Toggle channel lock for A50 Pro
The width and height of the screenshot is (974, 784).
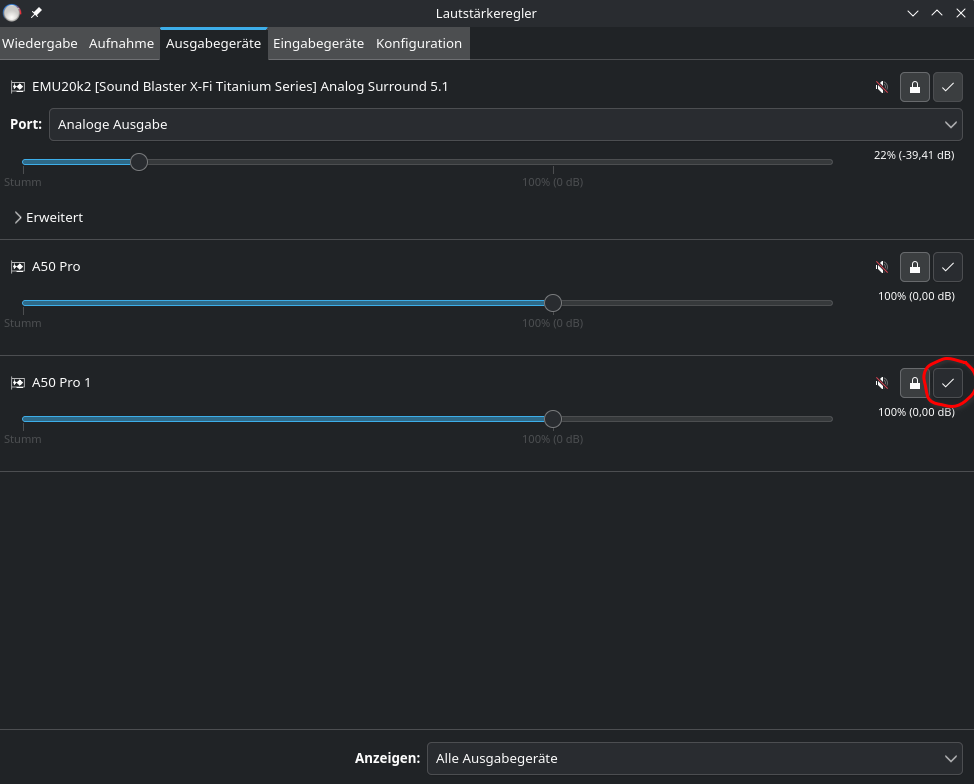914,267
